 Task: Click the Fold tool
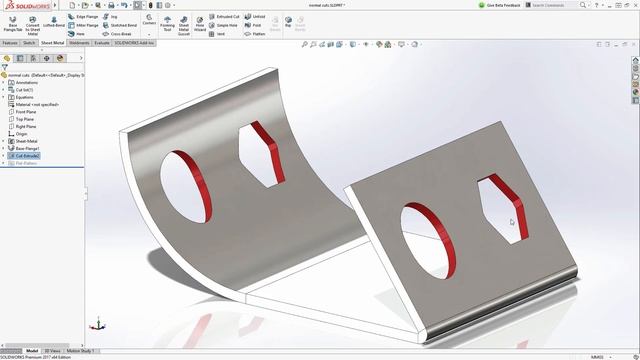[253, 25]
